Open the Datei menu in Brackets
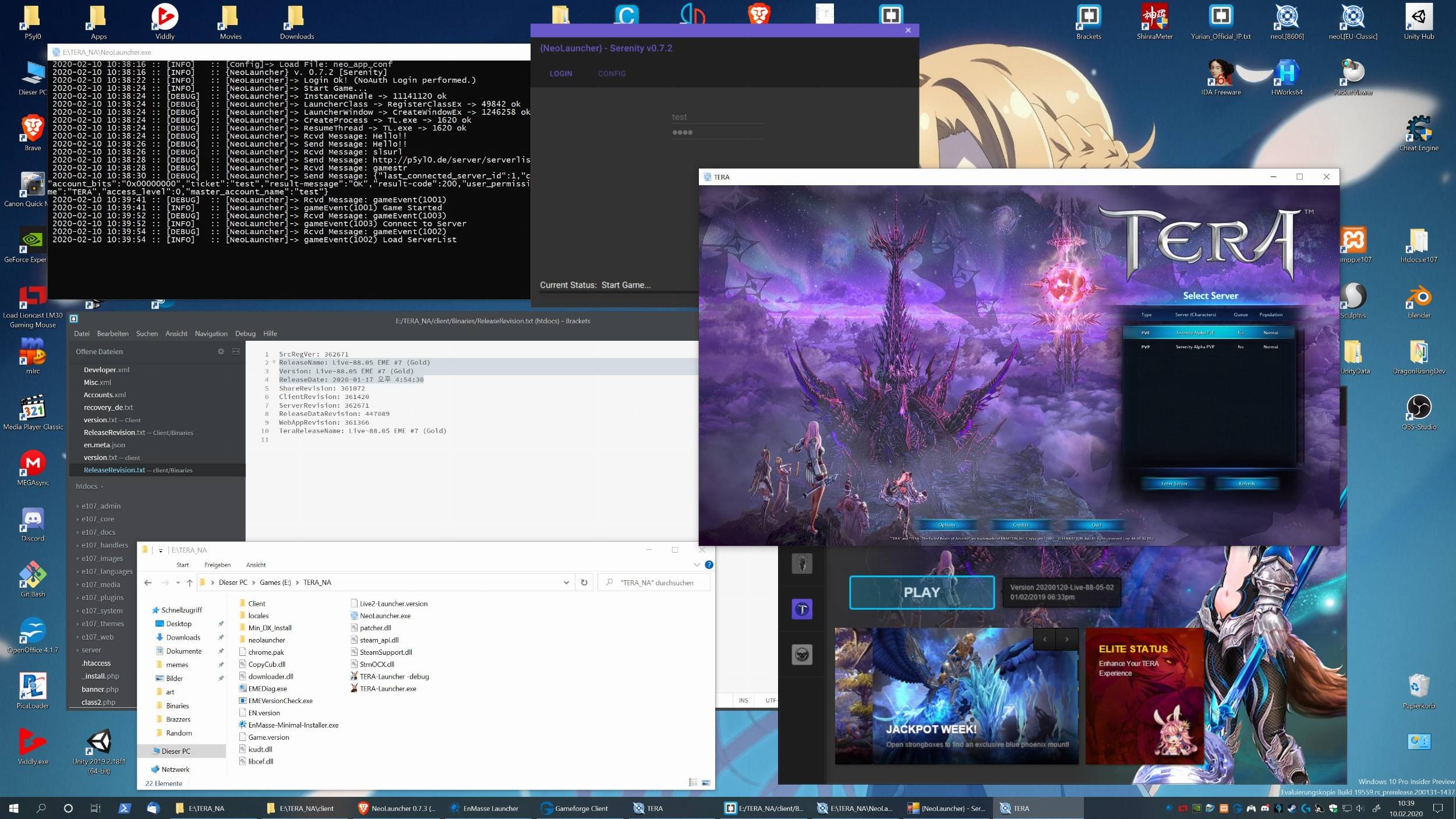The image size is (1456, 819). coord(82,334)
